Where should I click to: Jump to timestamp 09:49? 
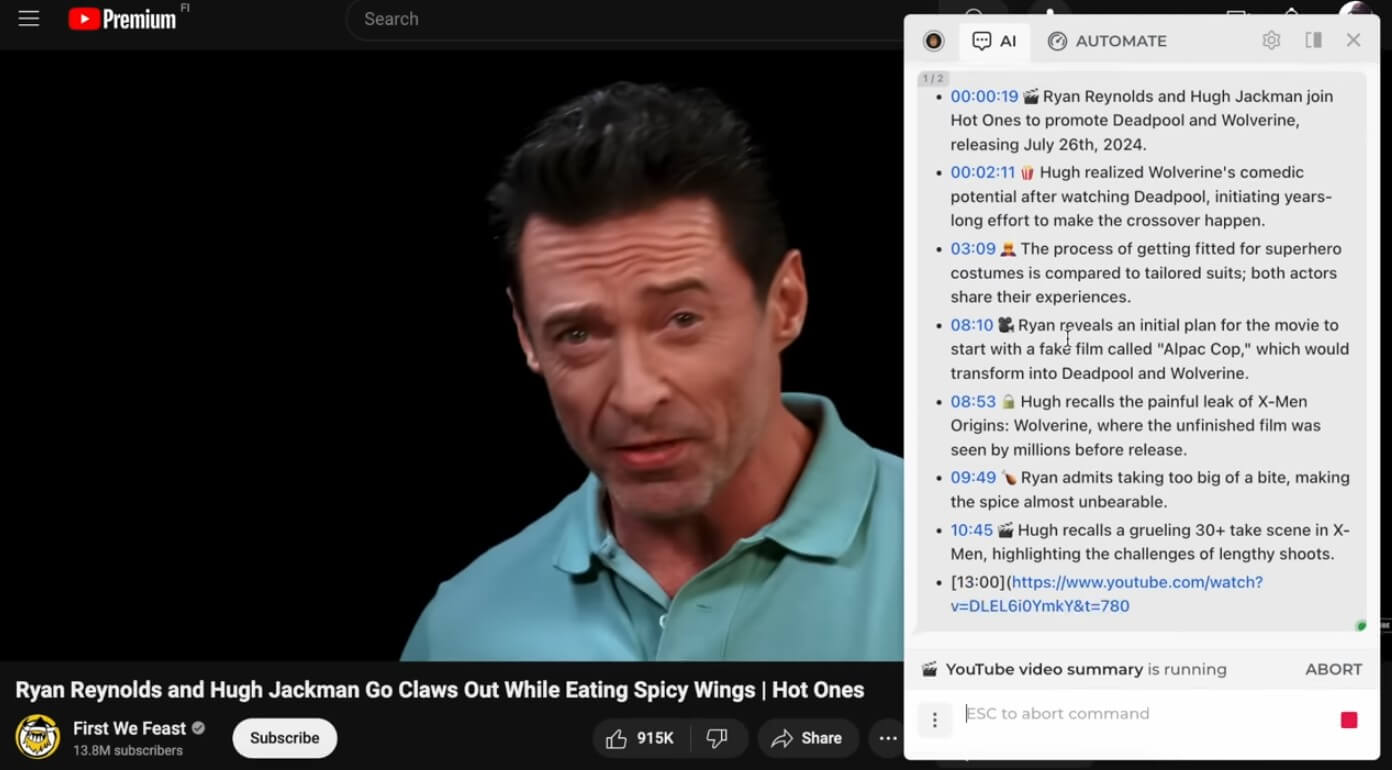pyautogui.click(x=973, y=477)
